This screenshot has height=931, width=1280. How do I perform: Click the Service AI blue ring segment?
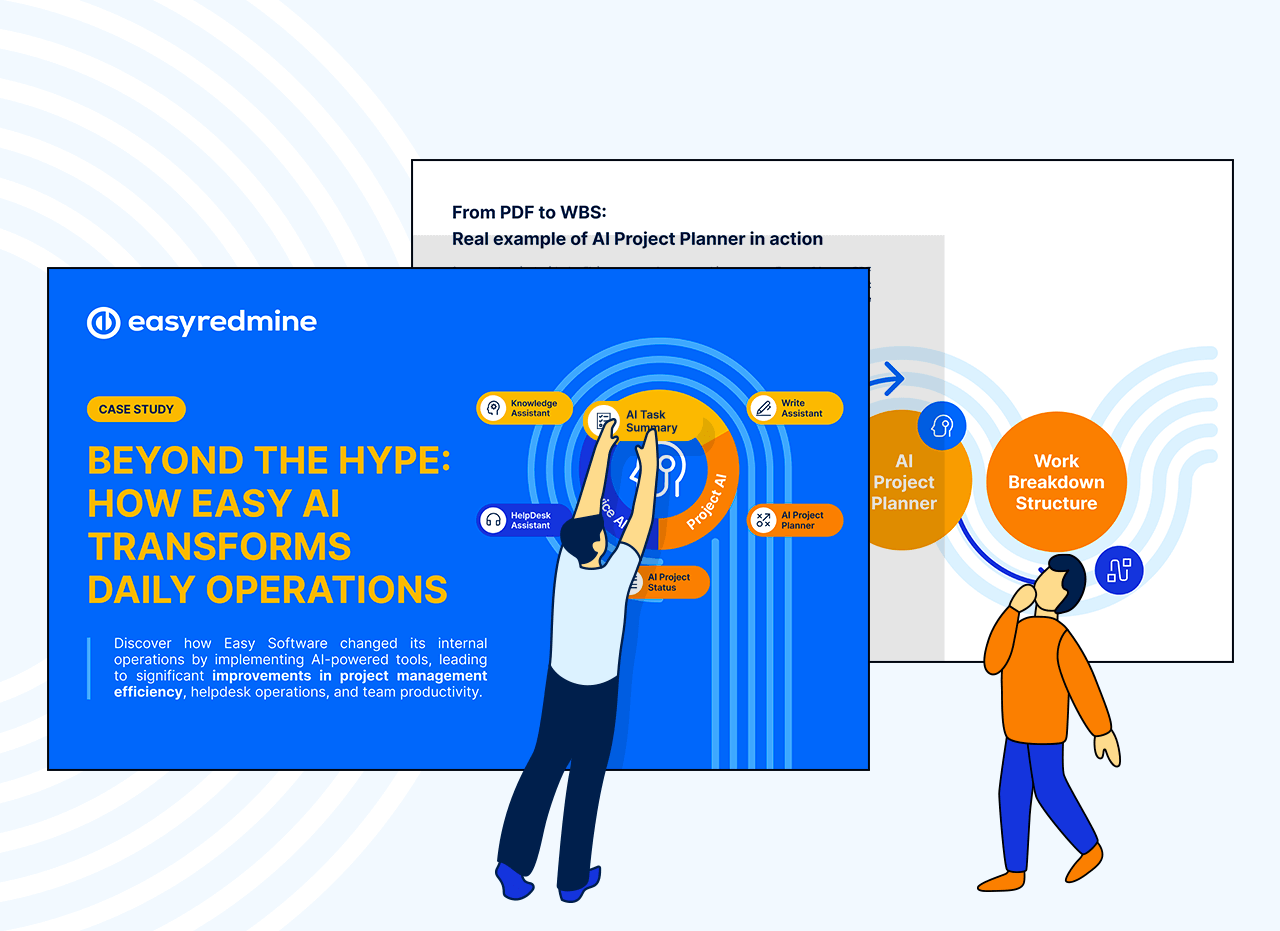(606, 520)
